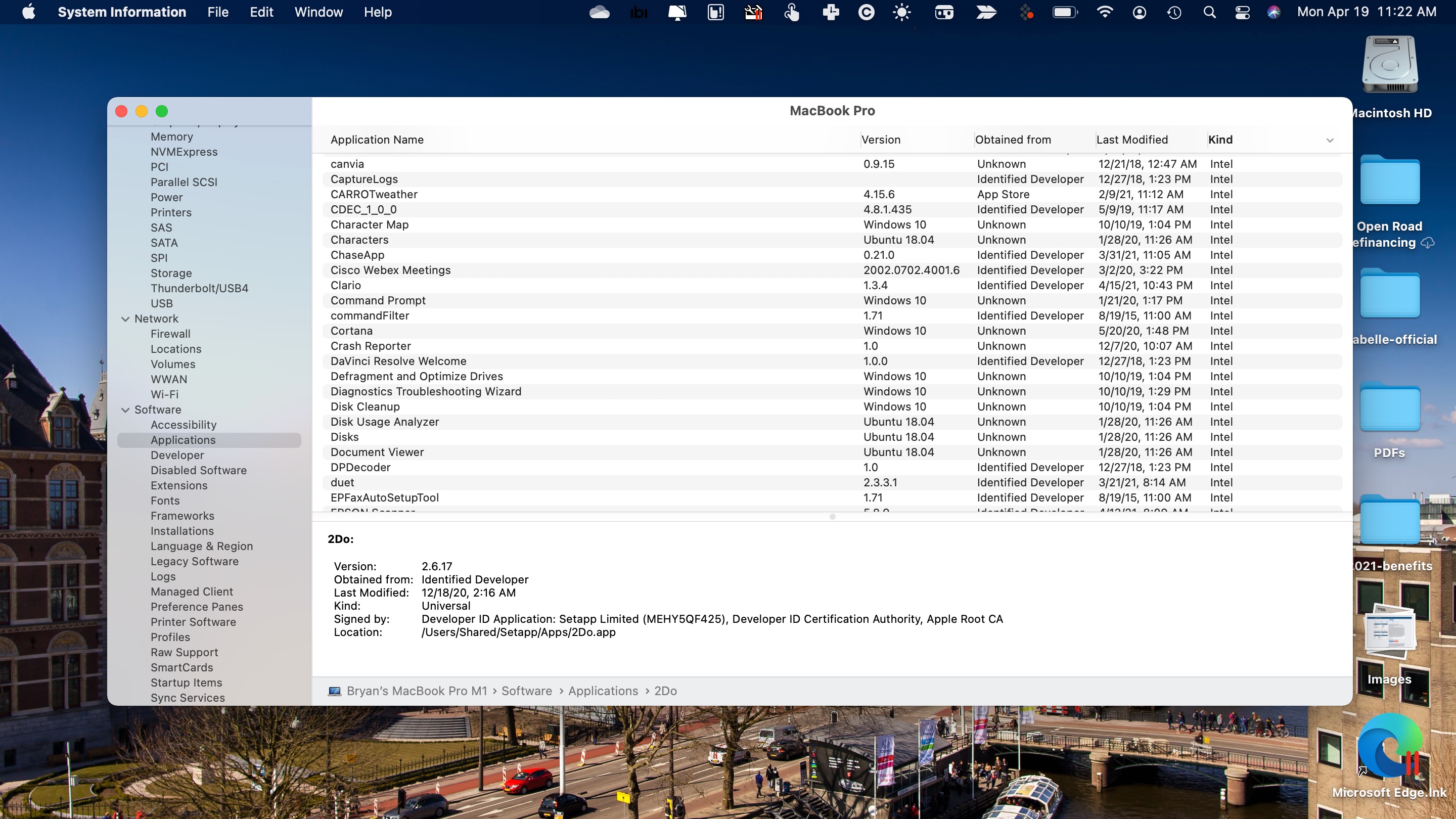Open the column chooser chevron in table header
1456x819 pixels.
pos(1330,140)
